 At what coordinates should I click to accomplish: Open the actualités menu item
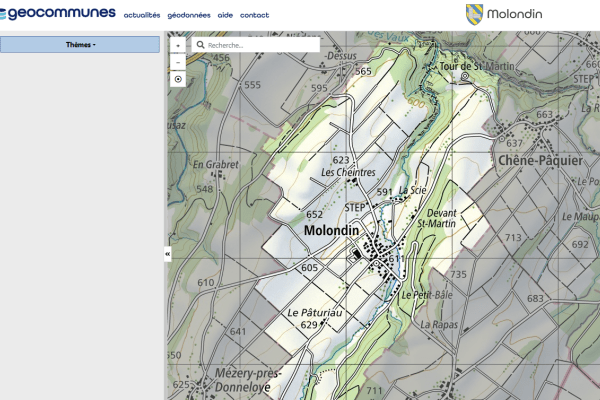pos(142,15)
